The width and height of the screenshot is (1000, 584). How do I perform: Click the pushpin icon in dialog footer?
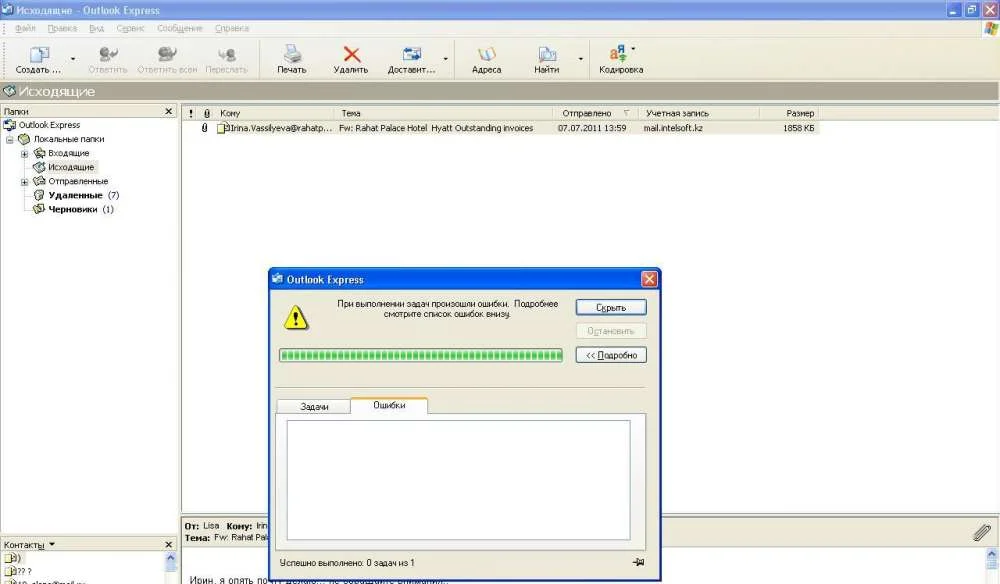638,562
